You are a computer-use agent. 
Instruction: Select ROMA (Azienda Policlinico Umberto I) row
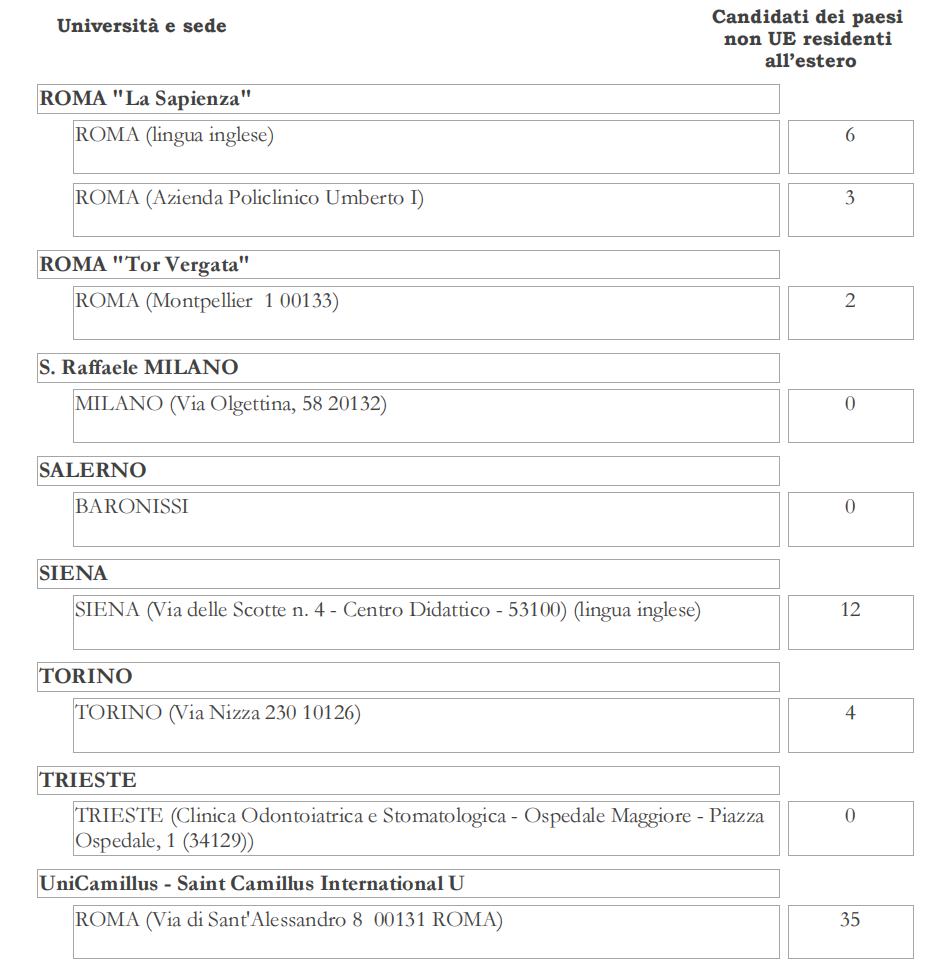coord(426,210)
